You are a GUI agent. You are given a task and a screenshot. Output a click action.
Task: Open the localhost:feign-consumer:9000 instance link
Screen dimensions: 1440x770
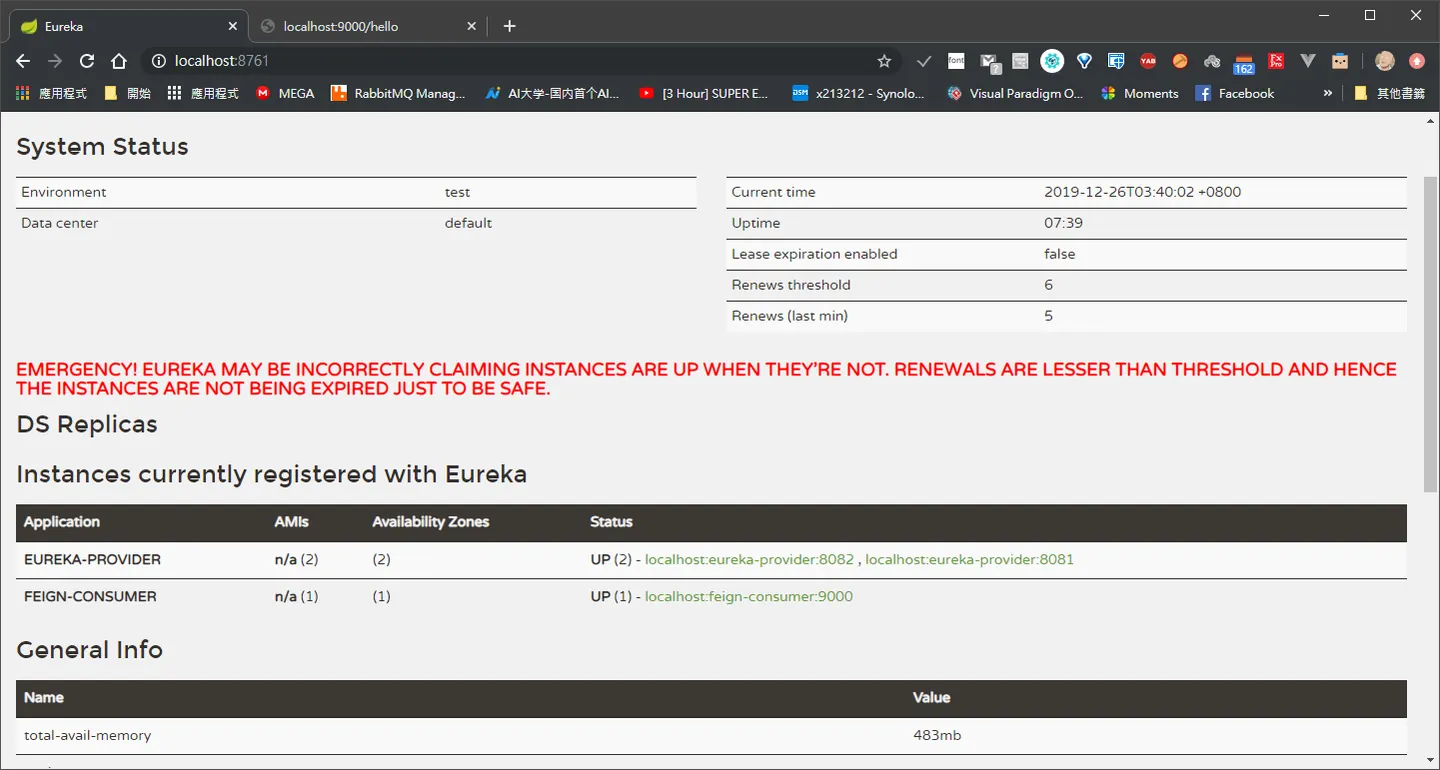coord(749,596)
